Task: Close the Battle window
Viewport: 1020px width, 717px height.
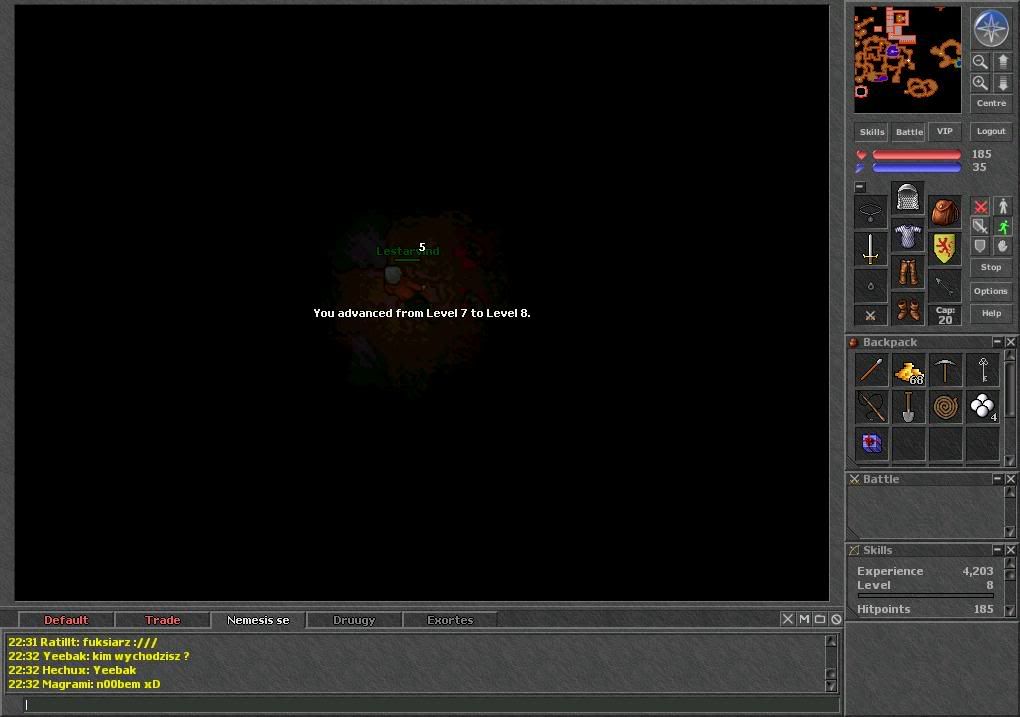Action: [1010, 479]
